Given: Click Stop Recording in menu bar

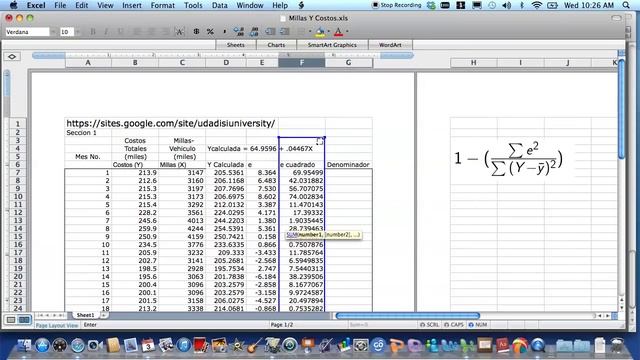Looking at the screenshot, I should pos(396,5).
